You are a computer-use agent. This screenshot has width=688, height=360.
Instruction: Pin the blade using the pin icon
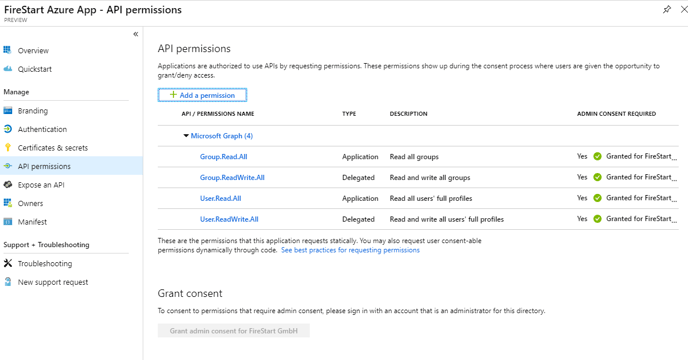point(667,9)
